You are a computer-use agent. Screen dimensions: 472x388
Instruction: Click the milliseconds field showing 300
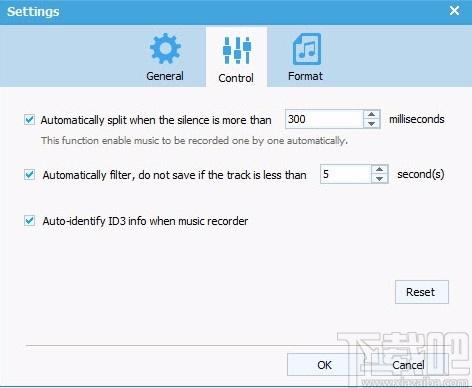coord(324,119)
